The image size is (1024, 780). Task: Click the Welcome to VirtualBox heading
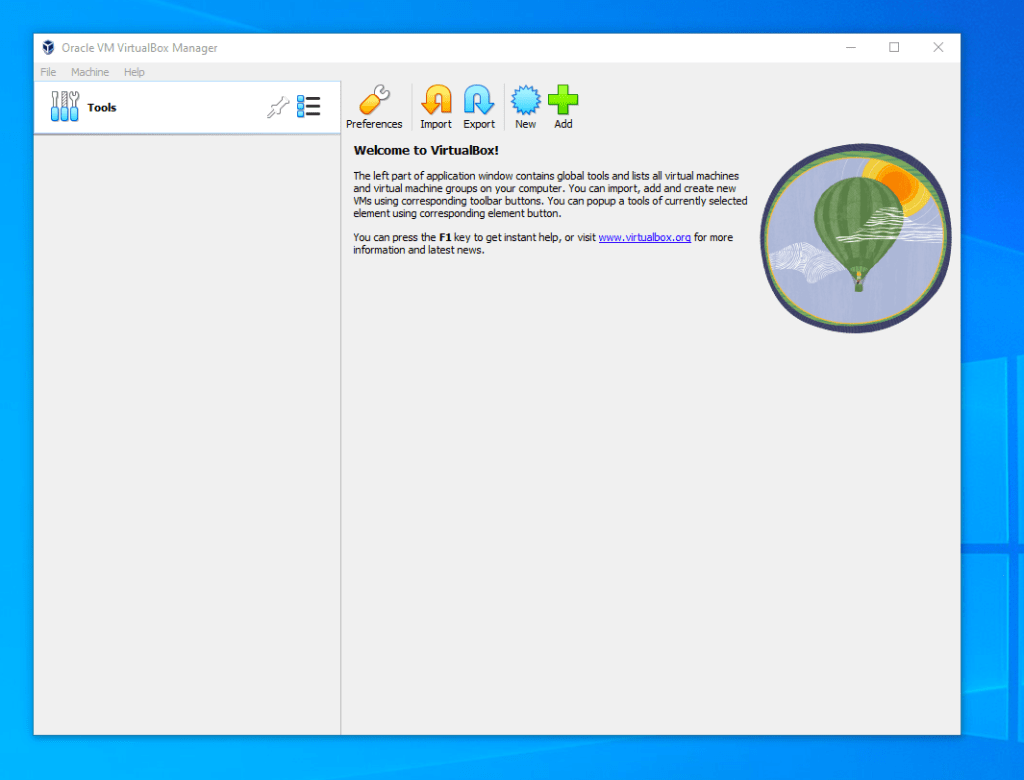pyautogui.click(x=426, y=151)
